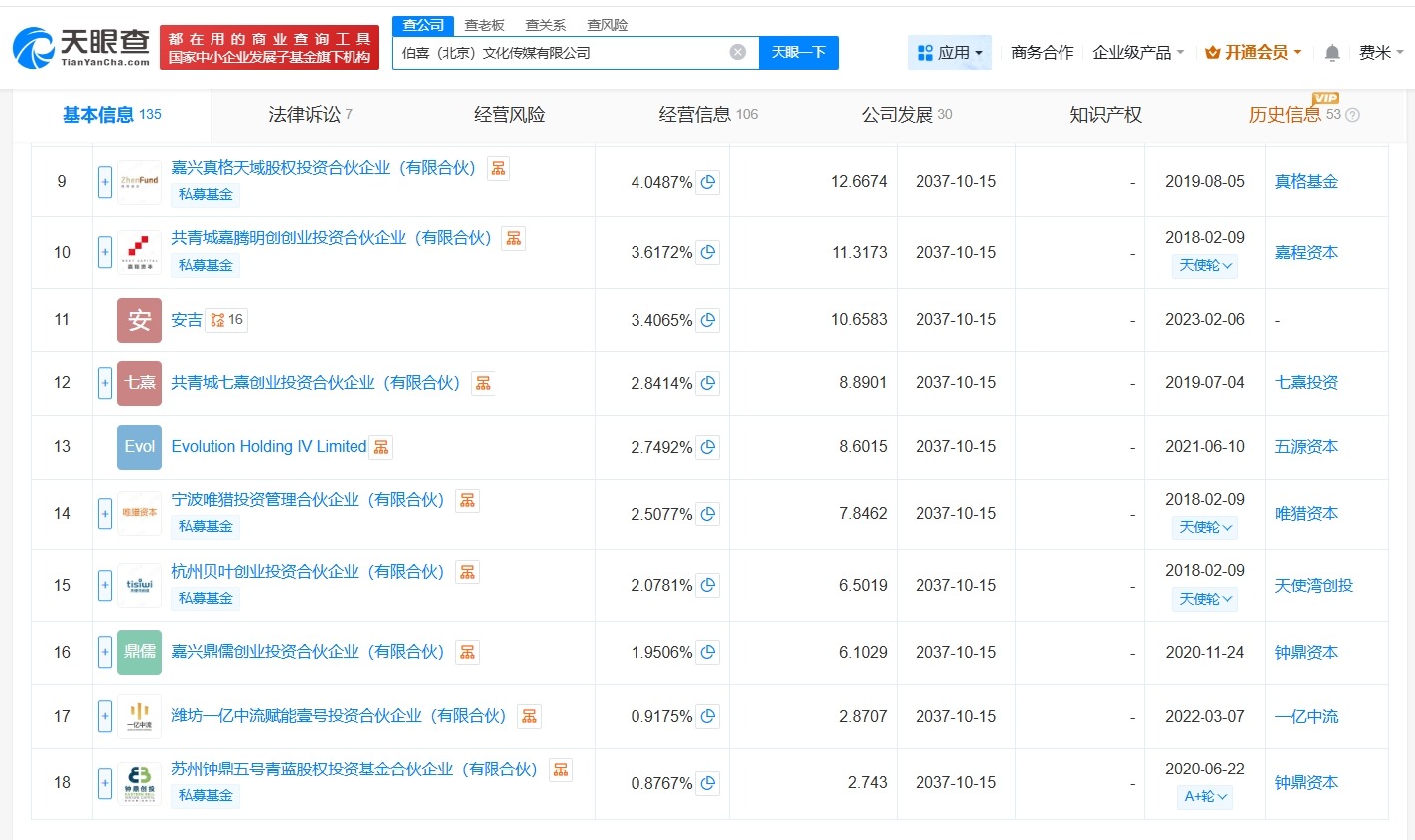Expand the 天使轮 dropdown for 宁波唯猎 row
Screen dimensions: 1415x840
point(1204,527)
